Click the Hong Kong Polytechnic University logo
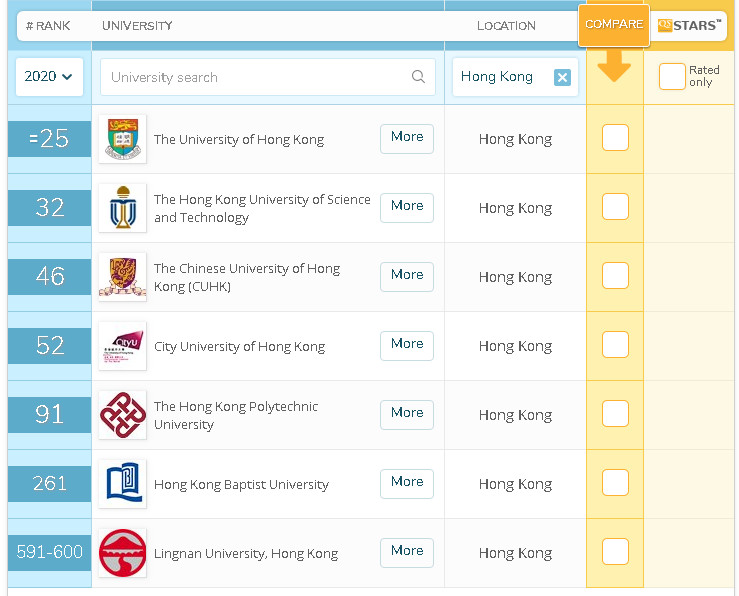This screenshot has height=596, width=739. pyautogui.click(x=123, y=415)
